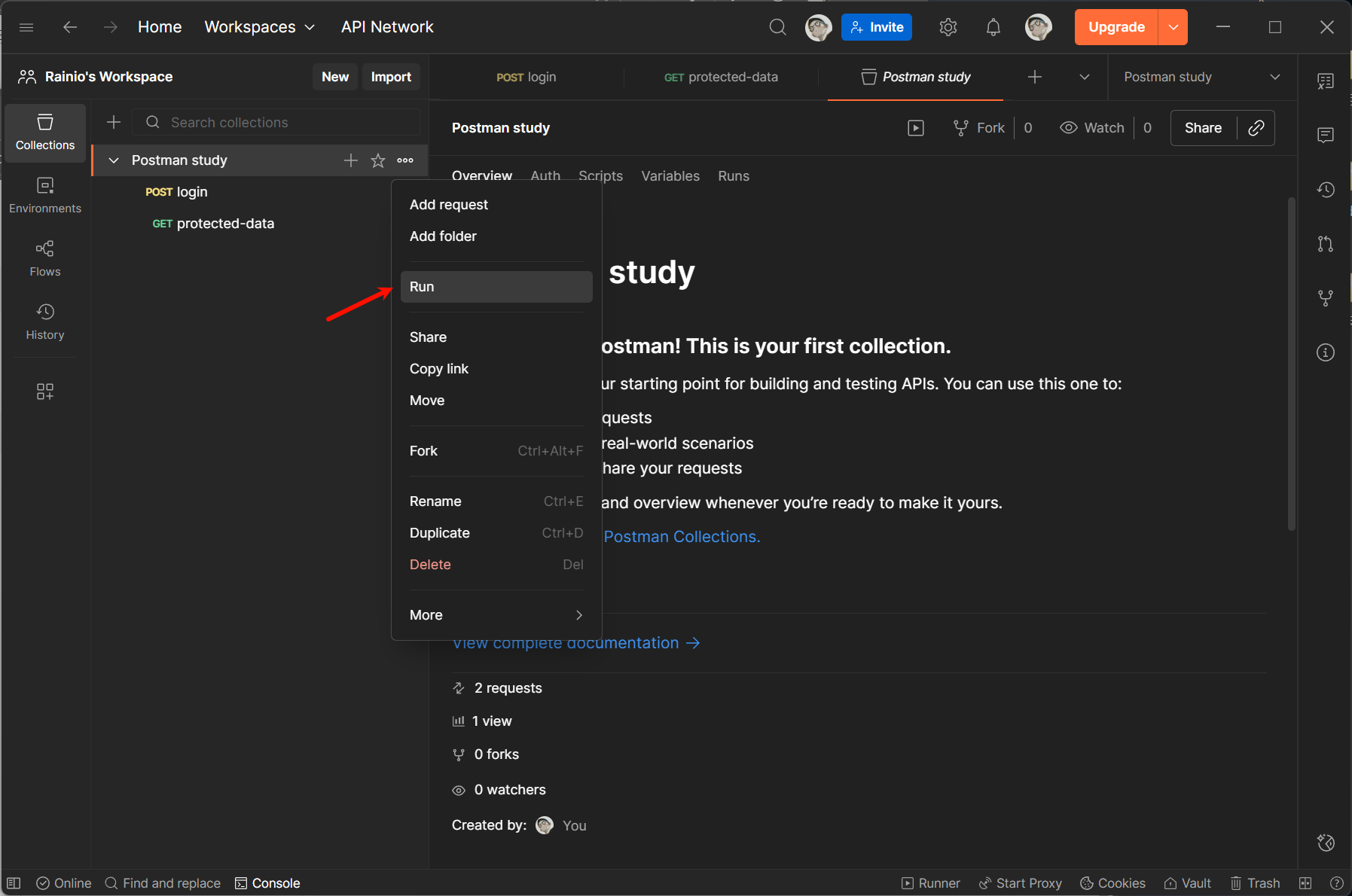Click the Invite button
The image size is (1352, 896).
pyautogui.click(x=877, y=27)
